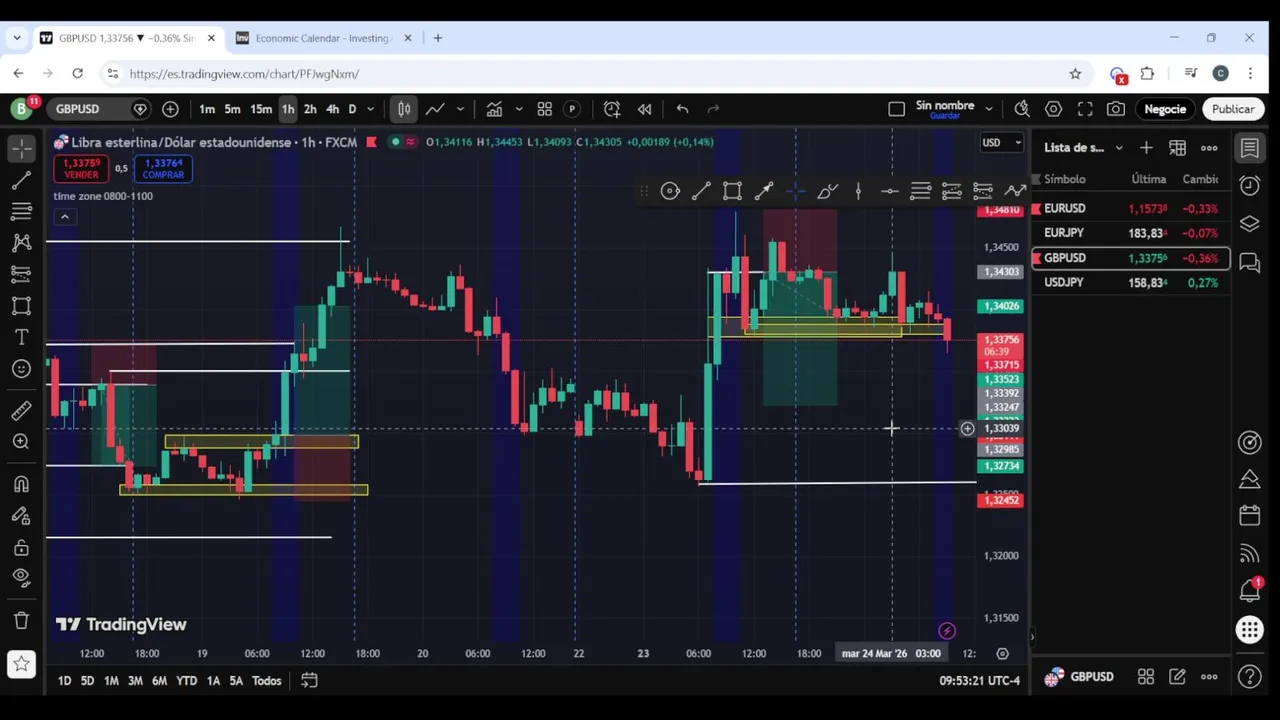Viewport: 1280px width, 720px height.
Task: Click the Publicar button
Action: tap(1233, 109)
